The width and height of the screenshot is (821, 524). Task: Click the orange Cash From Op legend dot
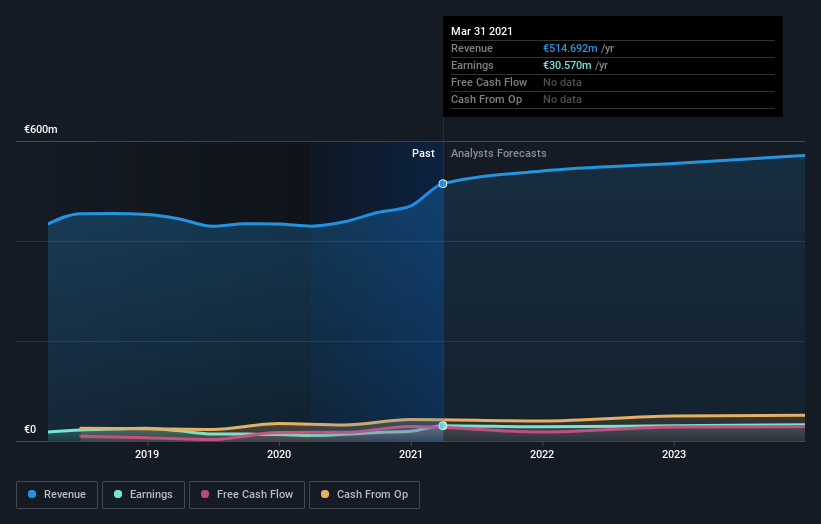(x=325, y=494)
